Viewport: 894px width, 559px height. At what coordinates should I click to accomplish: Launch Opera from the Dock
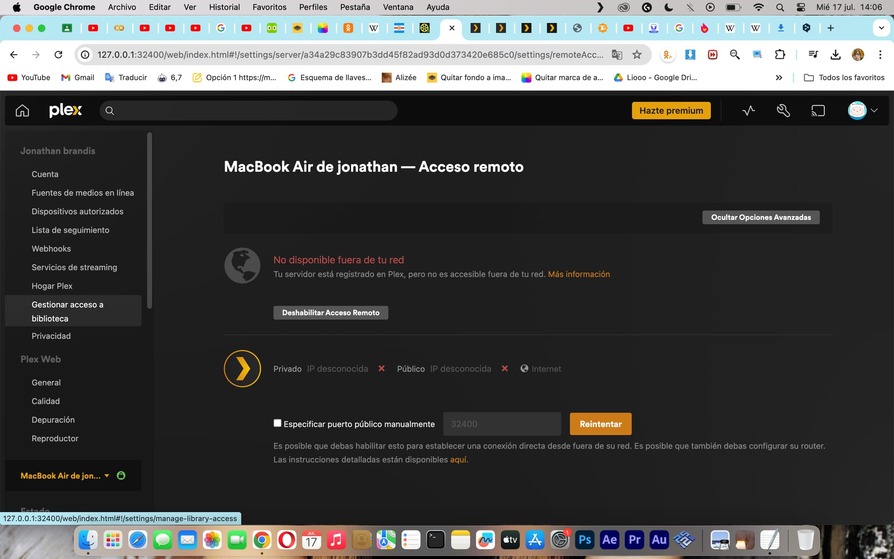point(287,539)
